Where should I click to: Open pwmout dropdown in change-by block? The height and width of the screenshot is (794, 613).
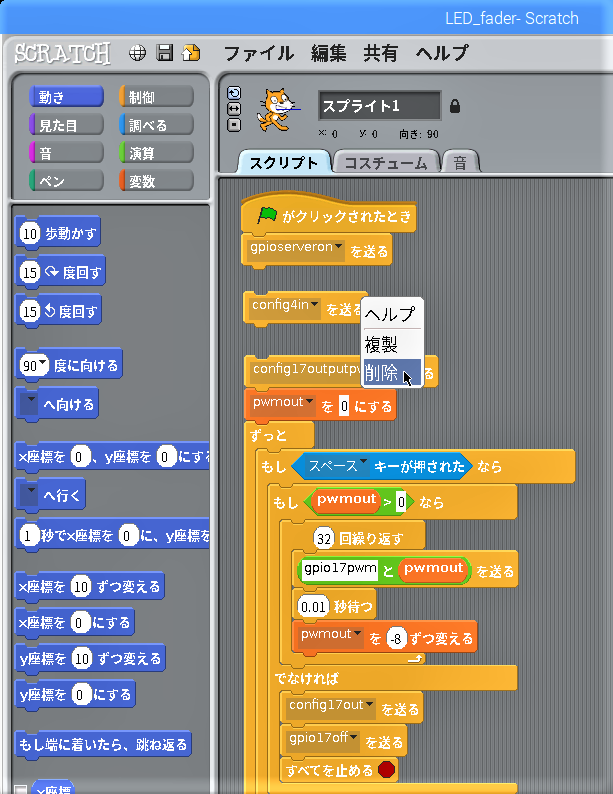331,636
